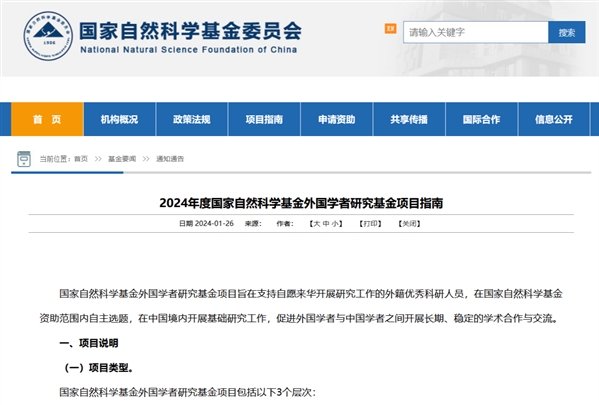Open the 机构概况 menu item
The image size is (599, 405).
(120, 119)
